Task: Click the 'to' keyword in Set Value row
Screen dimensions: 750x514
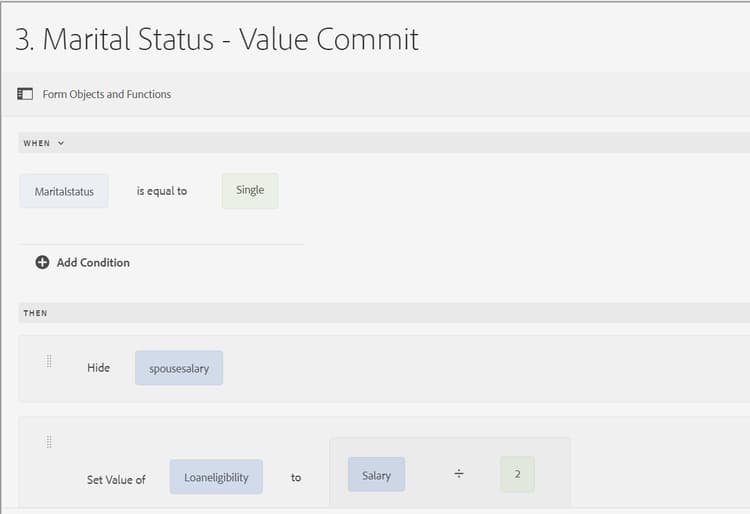Action: pyautogui.click(x=296, y=477)
